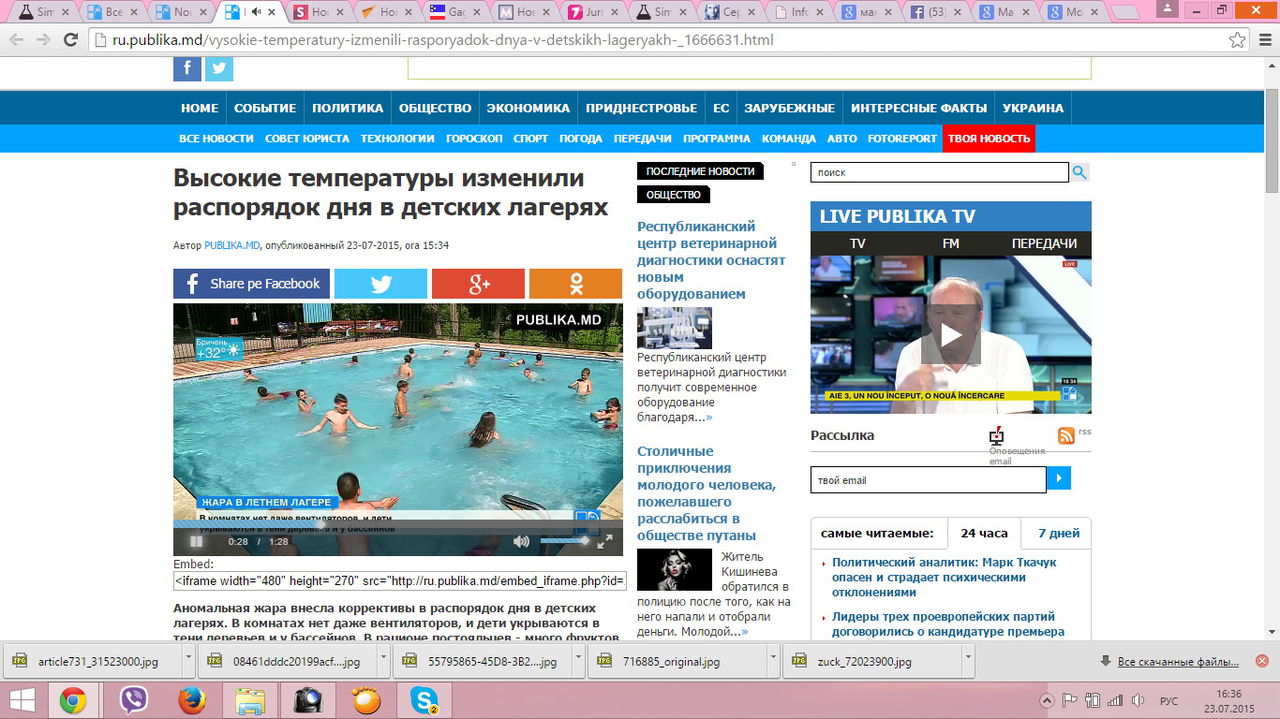Open the ЭКОНОМИКА section
Viewport: 1280px width, 719px height.
click(x=528, y=108)
